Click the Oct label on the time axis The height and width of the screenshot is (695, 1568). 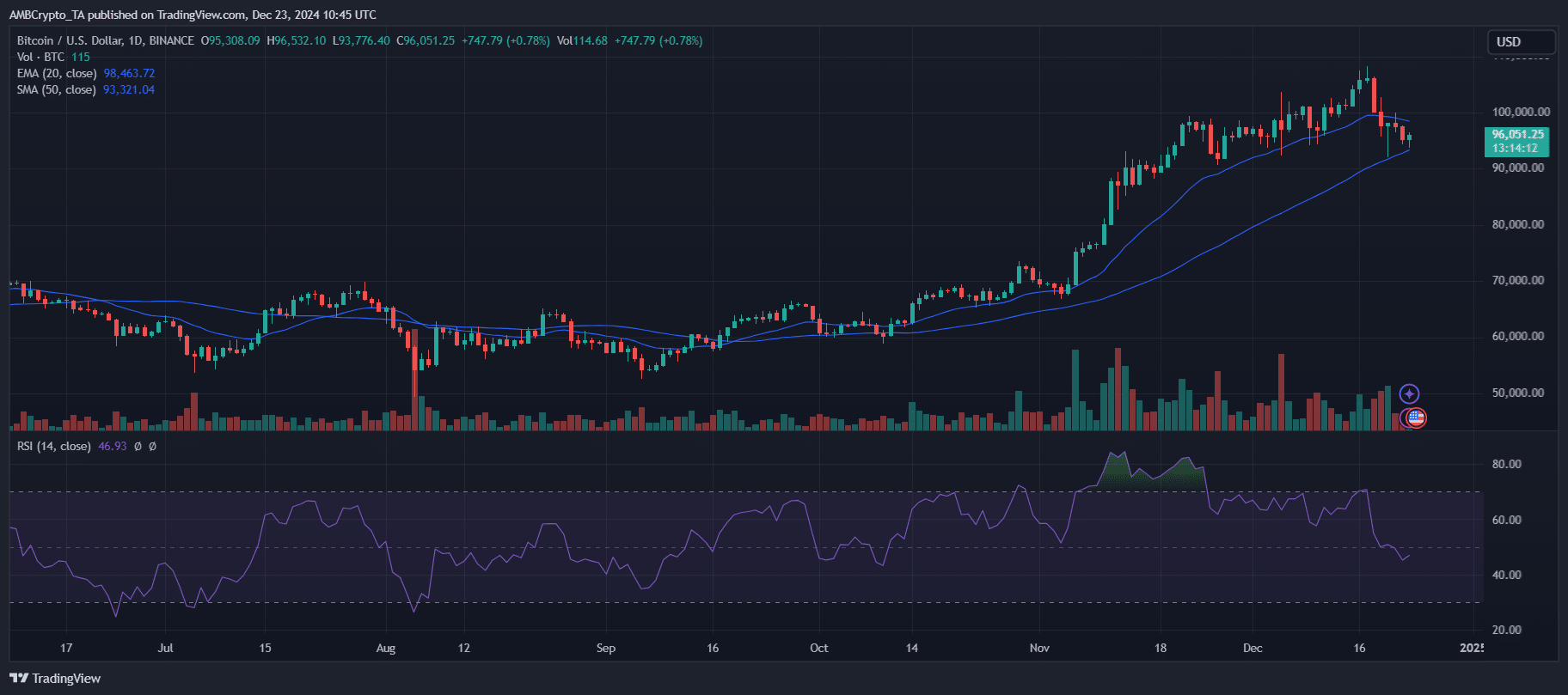(x=819, y=648)
